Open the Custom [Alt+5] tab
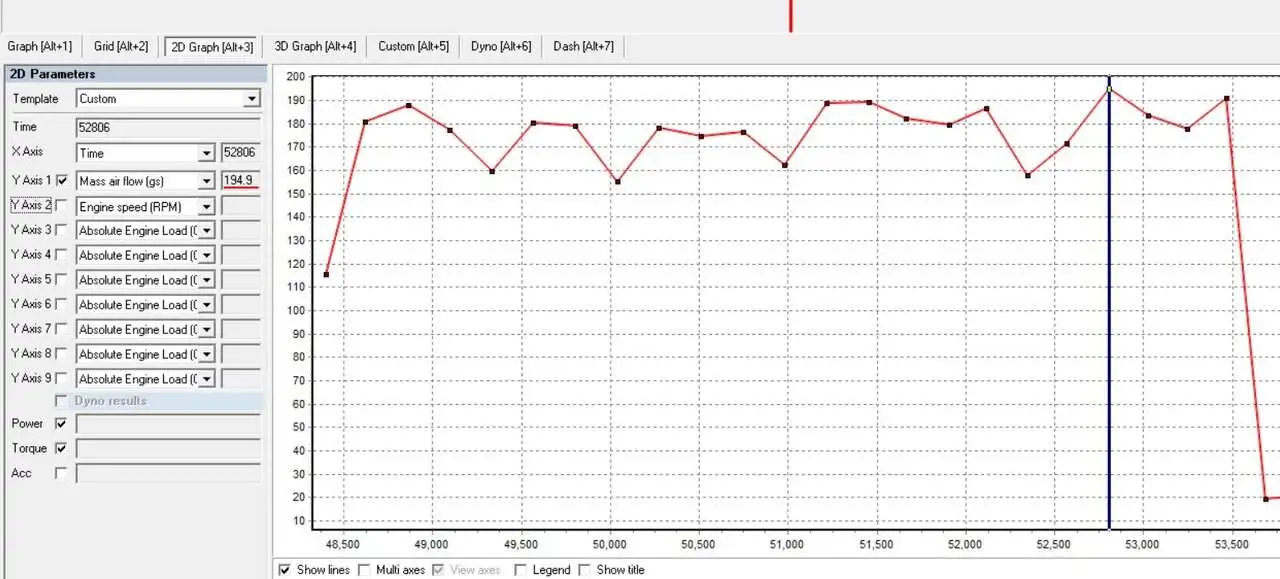Viewport: 1280px width, 579px height. click(412, 45)
